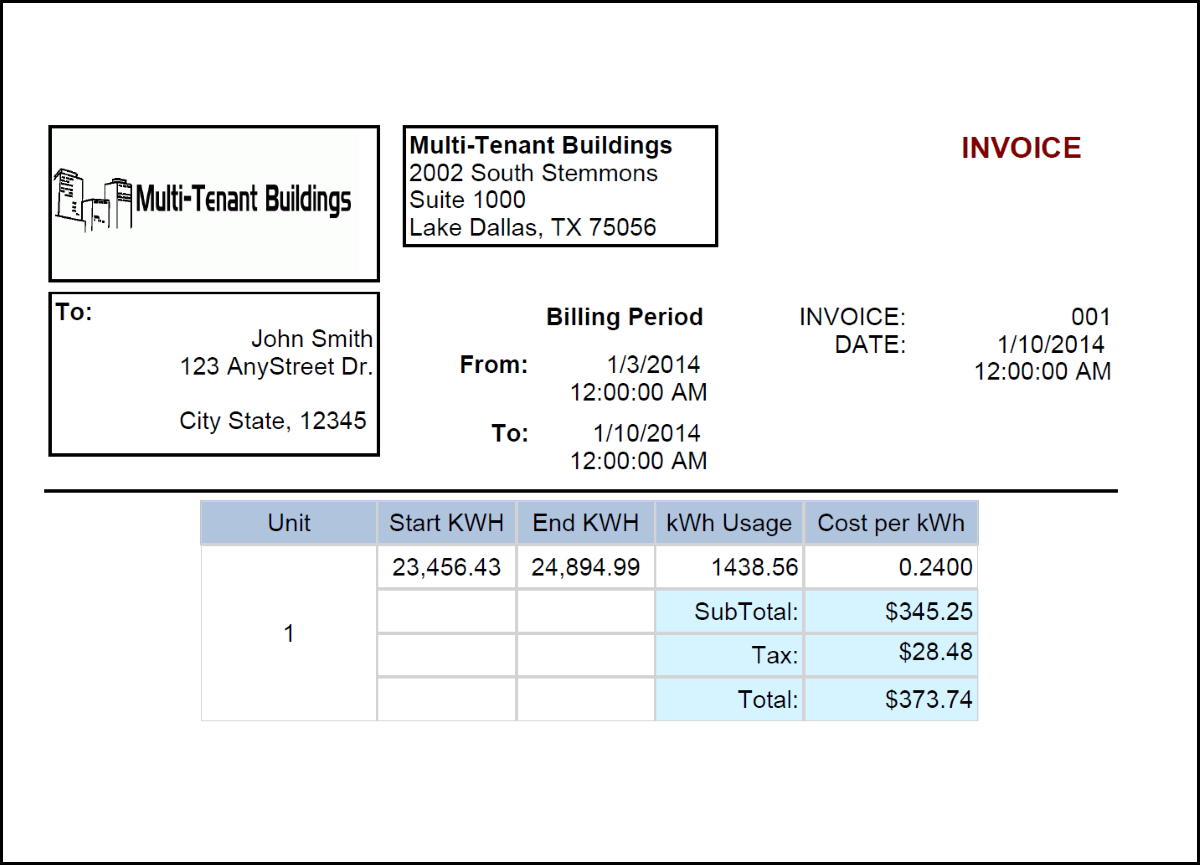1200x865 pixels.
Task: Select the usage value 1438.56
Action: tap(754, 568)
